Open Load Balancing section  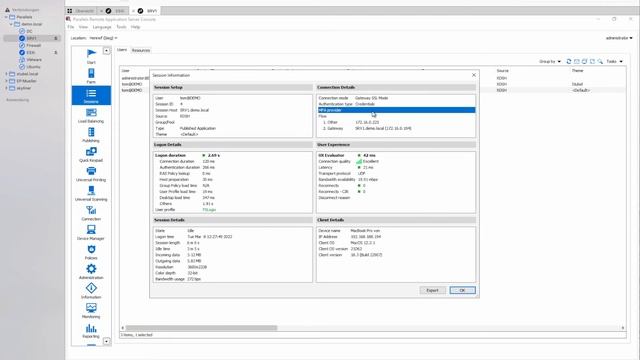click(x=91, y=116)
